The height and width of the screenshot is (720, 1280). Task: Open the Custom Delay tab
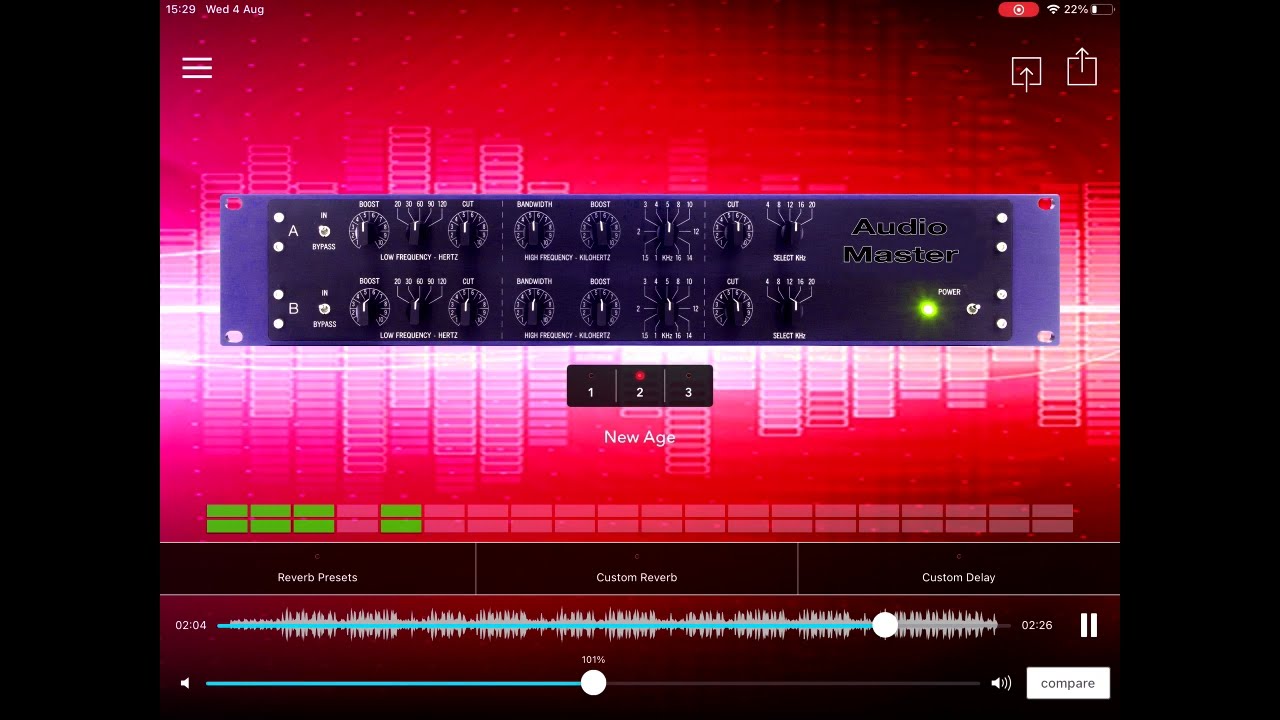tap(958, 569)
